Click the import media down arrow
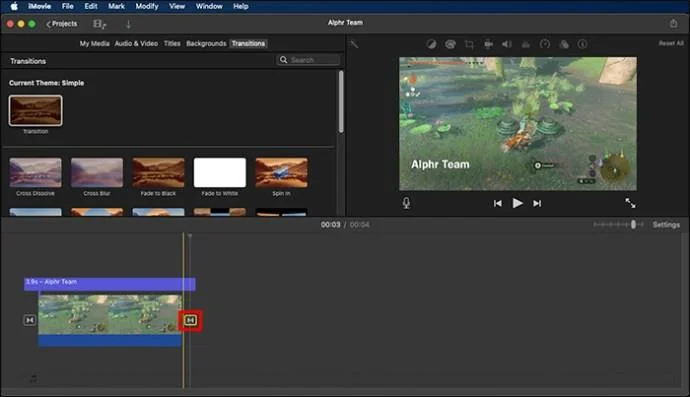Screen dimensions: 690x397 128,24
